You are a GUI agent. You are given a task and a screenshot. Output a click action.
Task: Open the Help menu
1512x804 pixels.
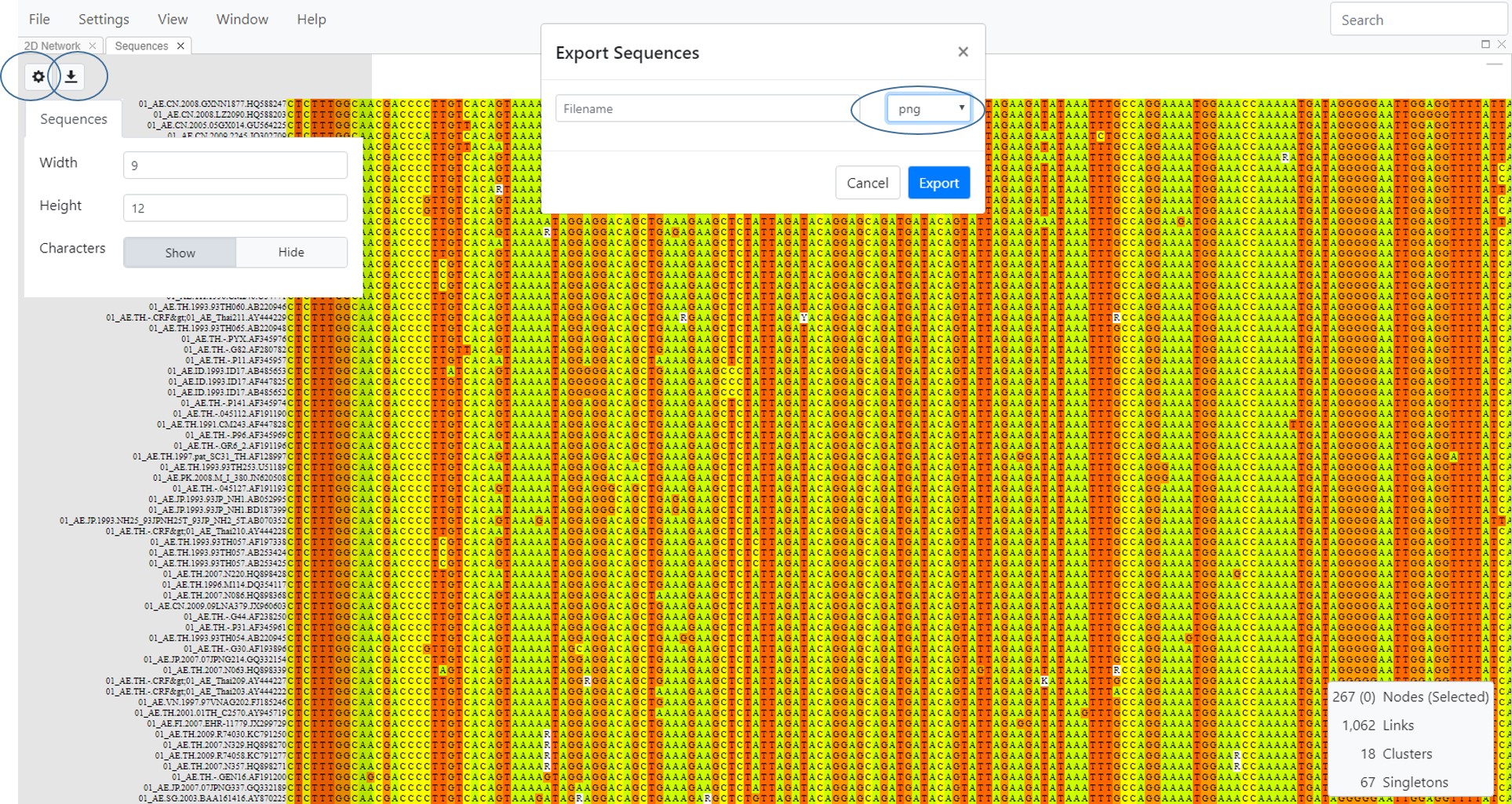(311, 19)
